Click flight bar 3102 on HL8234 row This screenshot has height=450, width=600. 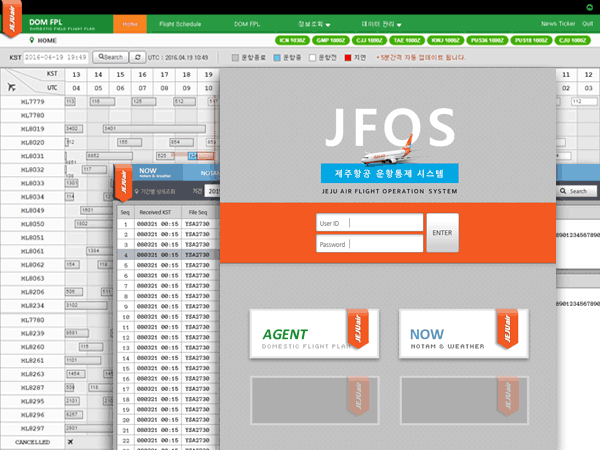(x=86, y=305)
